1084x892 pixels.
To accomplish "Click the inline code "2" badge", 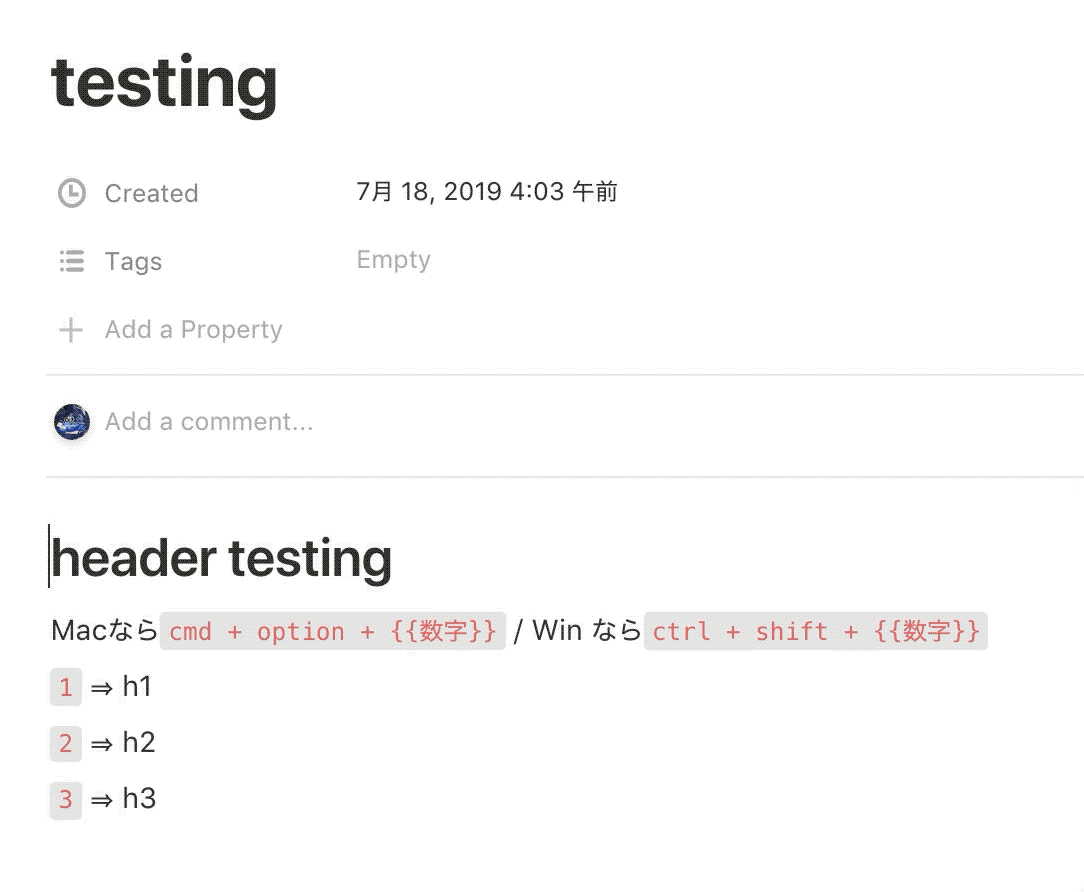I will [65, 743].
